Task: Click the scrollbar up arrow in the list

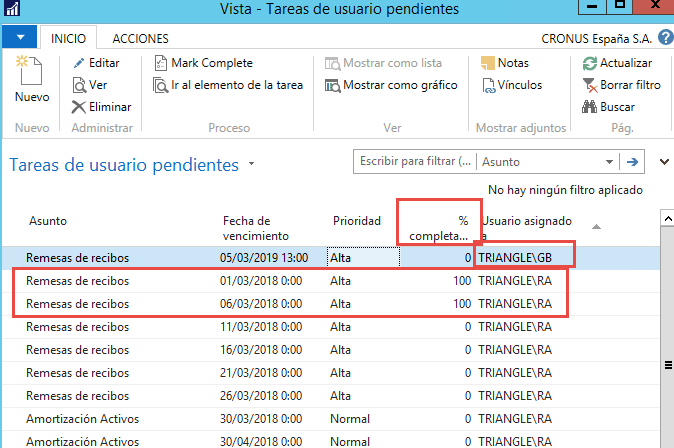Action: point(668,218)
